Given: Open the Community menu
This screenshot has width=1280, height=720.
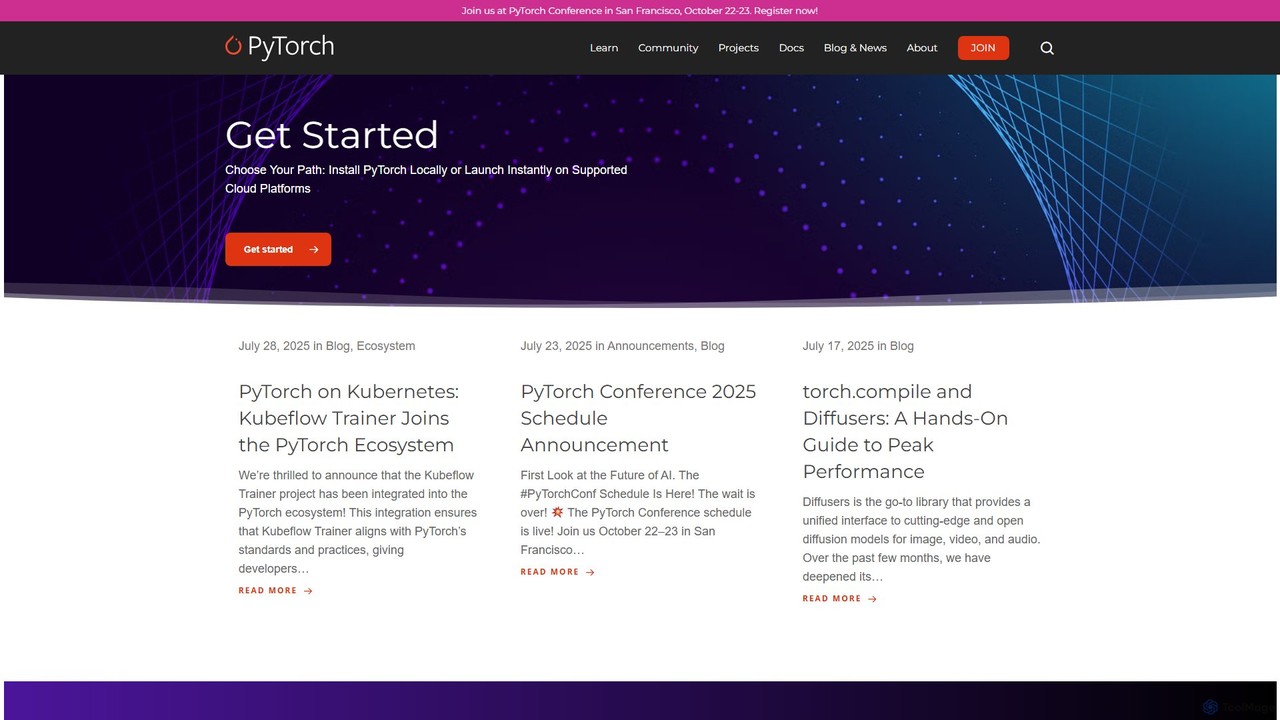Looking at the screenshot, I should pos(668,48).
